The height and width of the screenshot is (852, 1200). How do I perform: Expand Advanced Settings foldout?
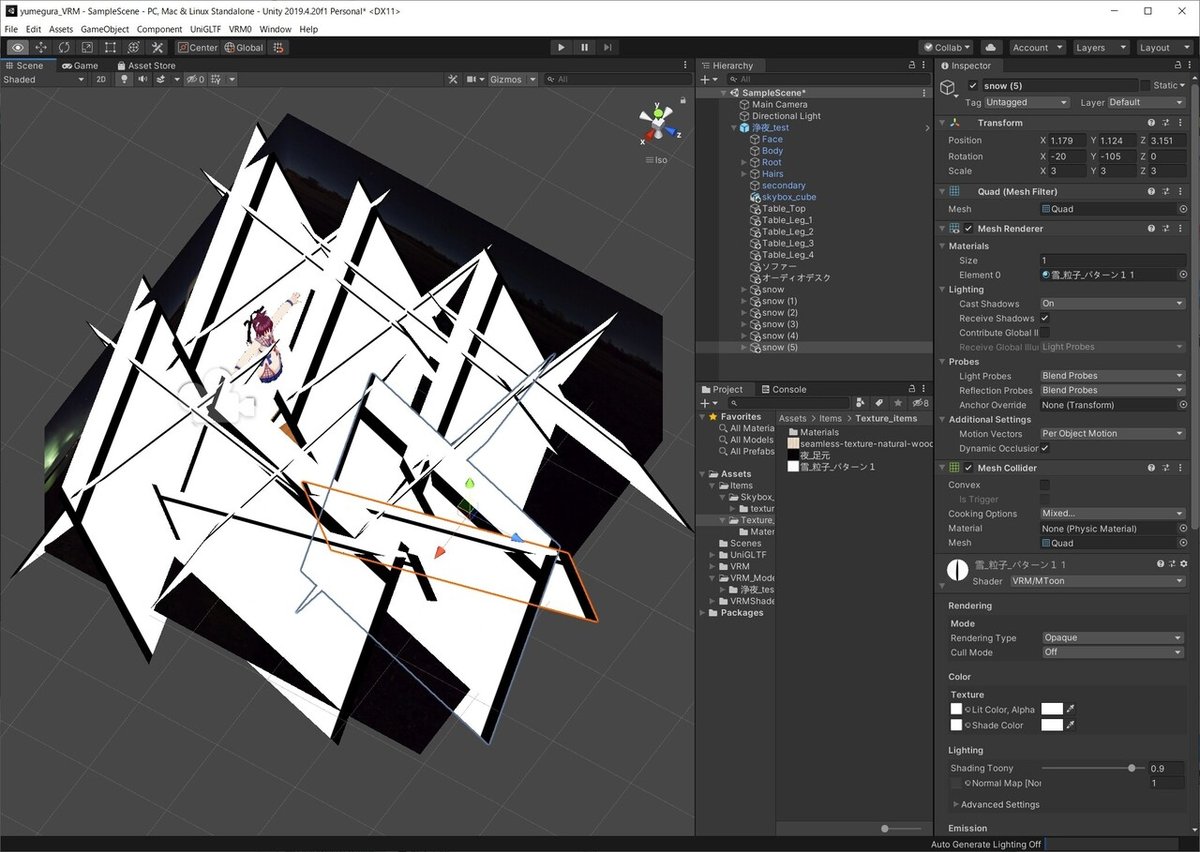(955, 804)
